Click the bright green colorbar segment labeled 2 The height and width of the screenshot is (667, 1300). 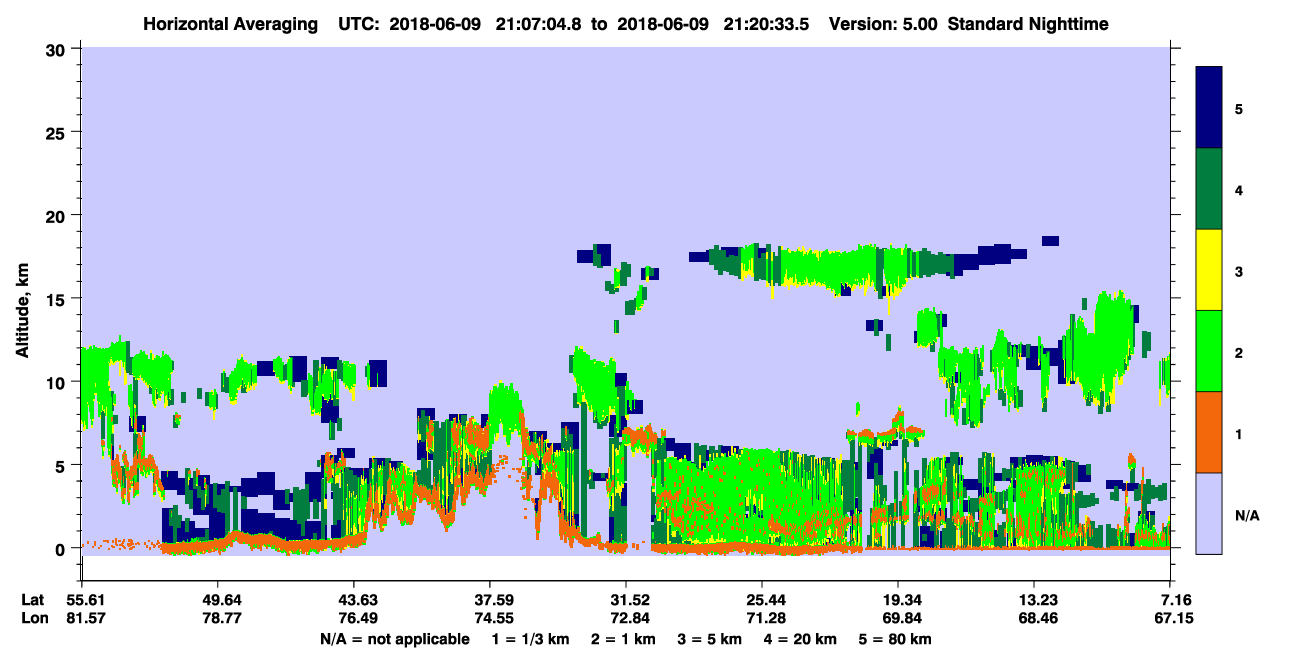coord(1209,351)
